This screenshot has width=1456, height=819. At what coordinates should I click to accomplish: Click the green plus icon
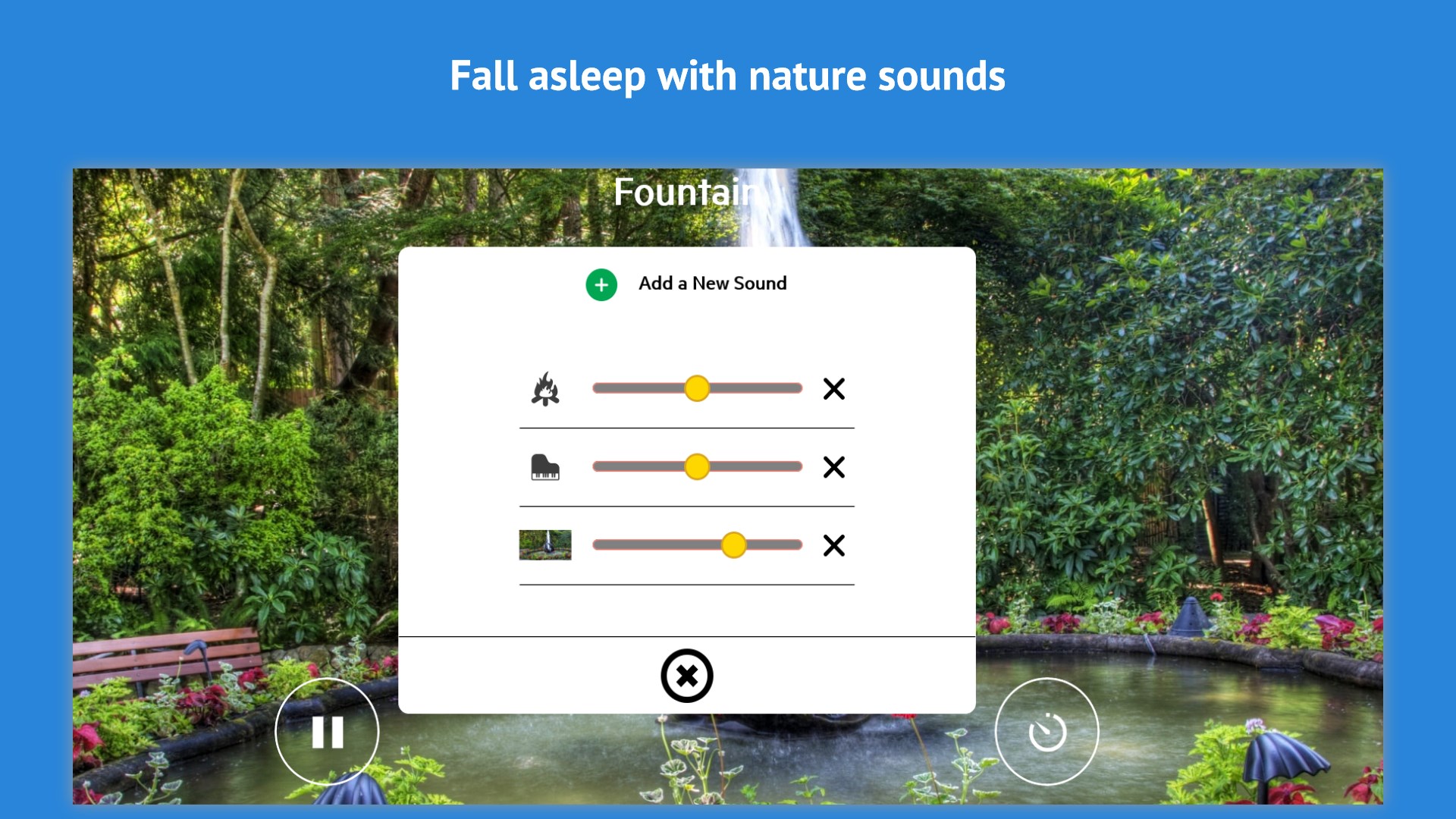(601, 285)
